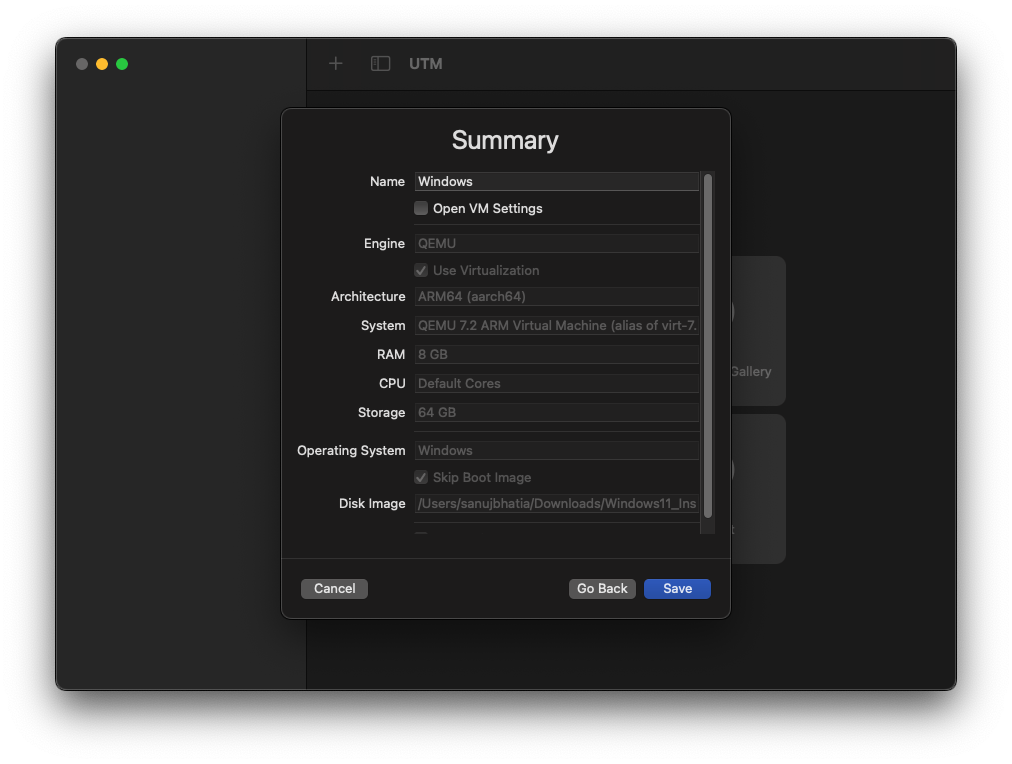Create a new virtual machine with the plus icon
Viewport: 1012px width, 764px height.
(335, 63)
